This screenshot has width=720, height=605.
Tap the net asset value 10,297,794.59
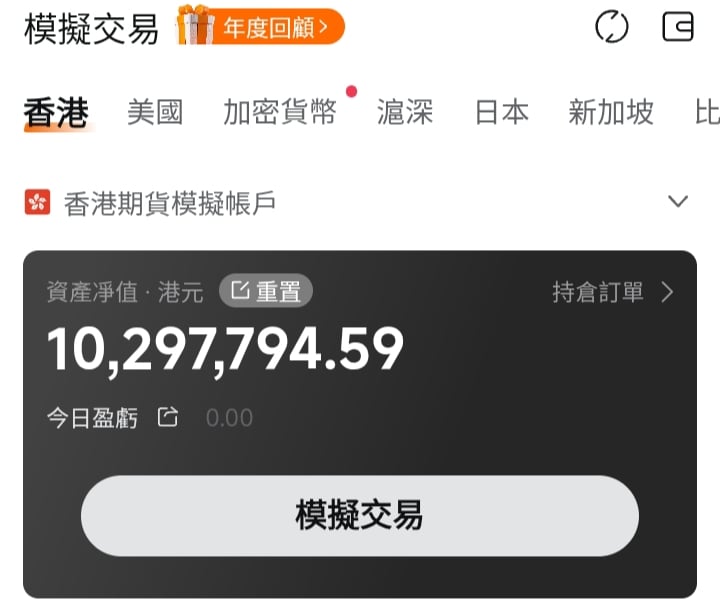(x=225, y=350)
